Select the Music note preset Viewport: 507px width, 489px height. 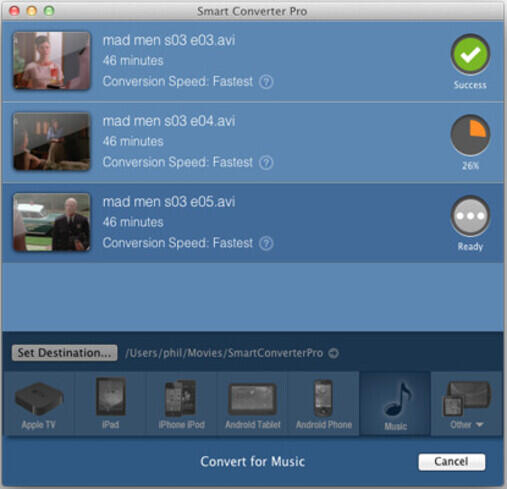click(x=395, y=404)
